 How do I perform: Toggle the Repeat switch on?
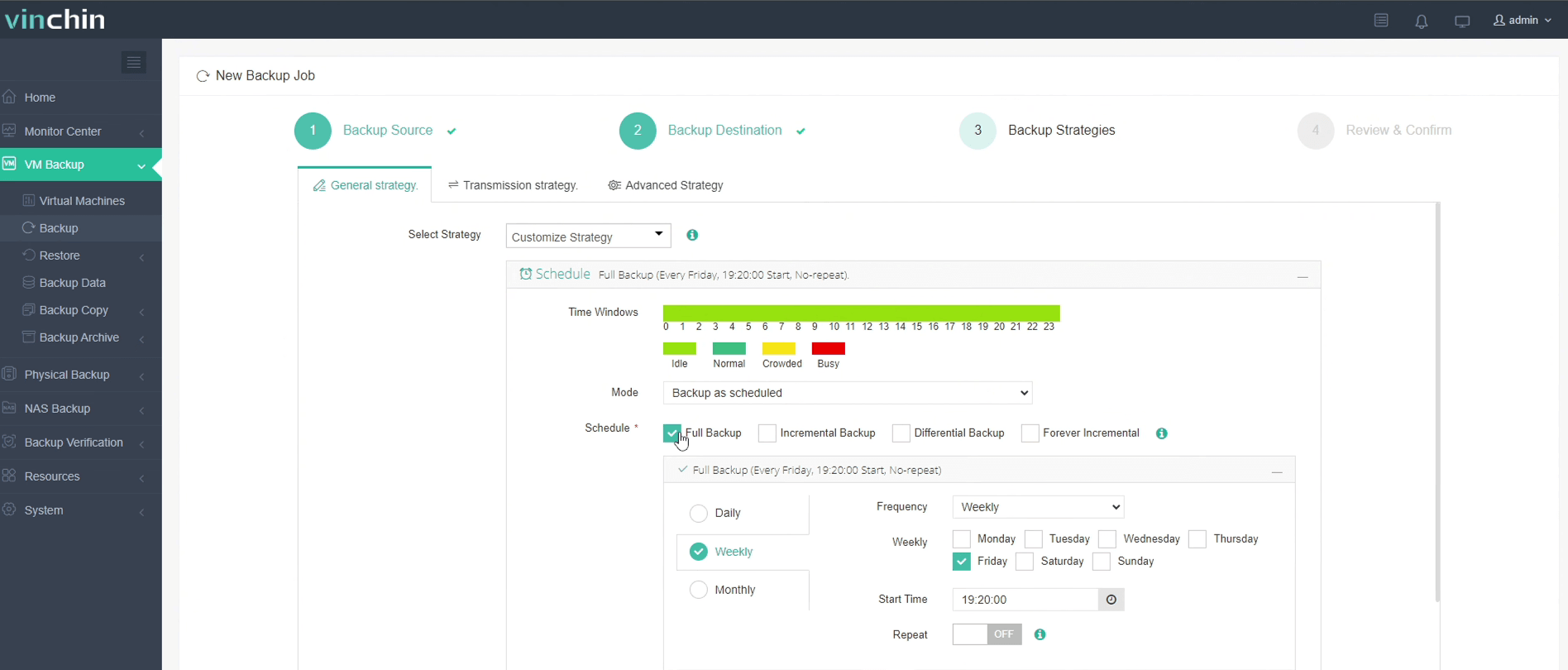[987, 634]
